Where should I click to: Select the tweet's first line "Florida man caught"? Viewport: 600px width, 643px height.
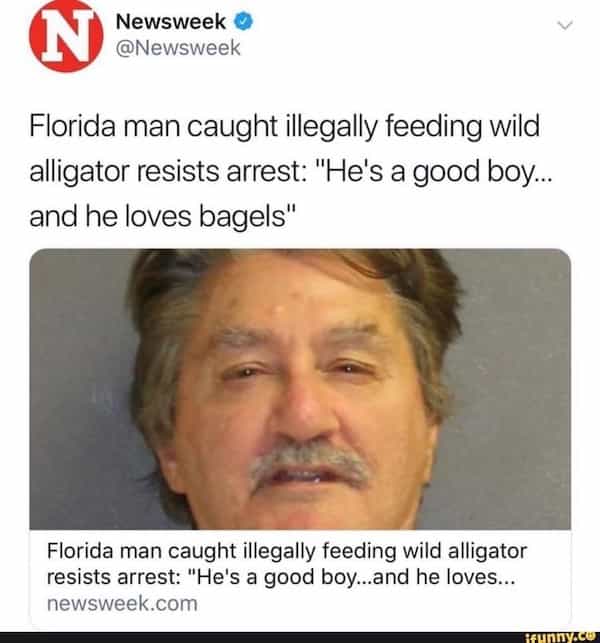click(x=284, y=126)
